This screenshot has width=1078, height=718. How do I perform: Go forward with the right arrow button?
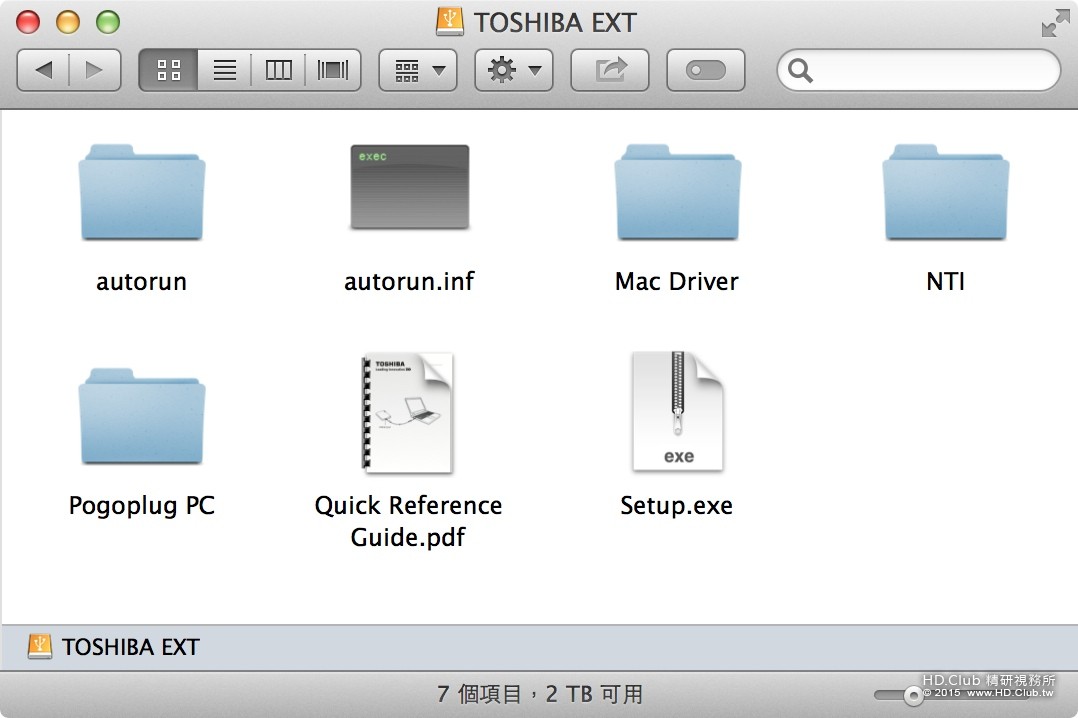click(x=95, y=70)
